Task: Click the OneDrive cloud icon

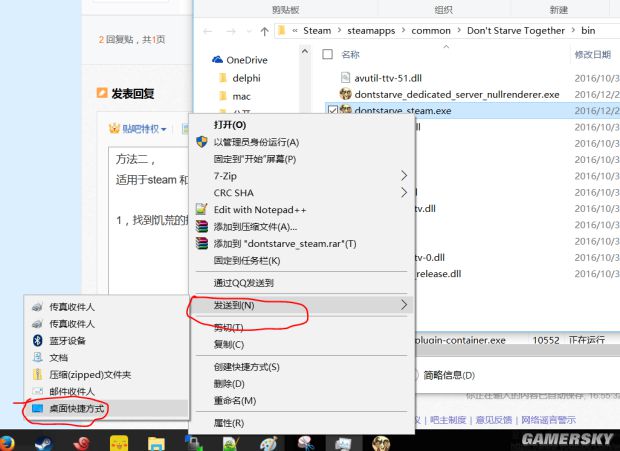Action: click(217, 60)
